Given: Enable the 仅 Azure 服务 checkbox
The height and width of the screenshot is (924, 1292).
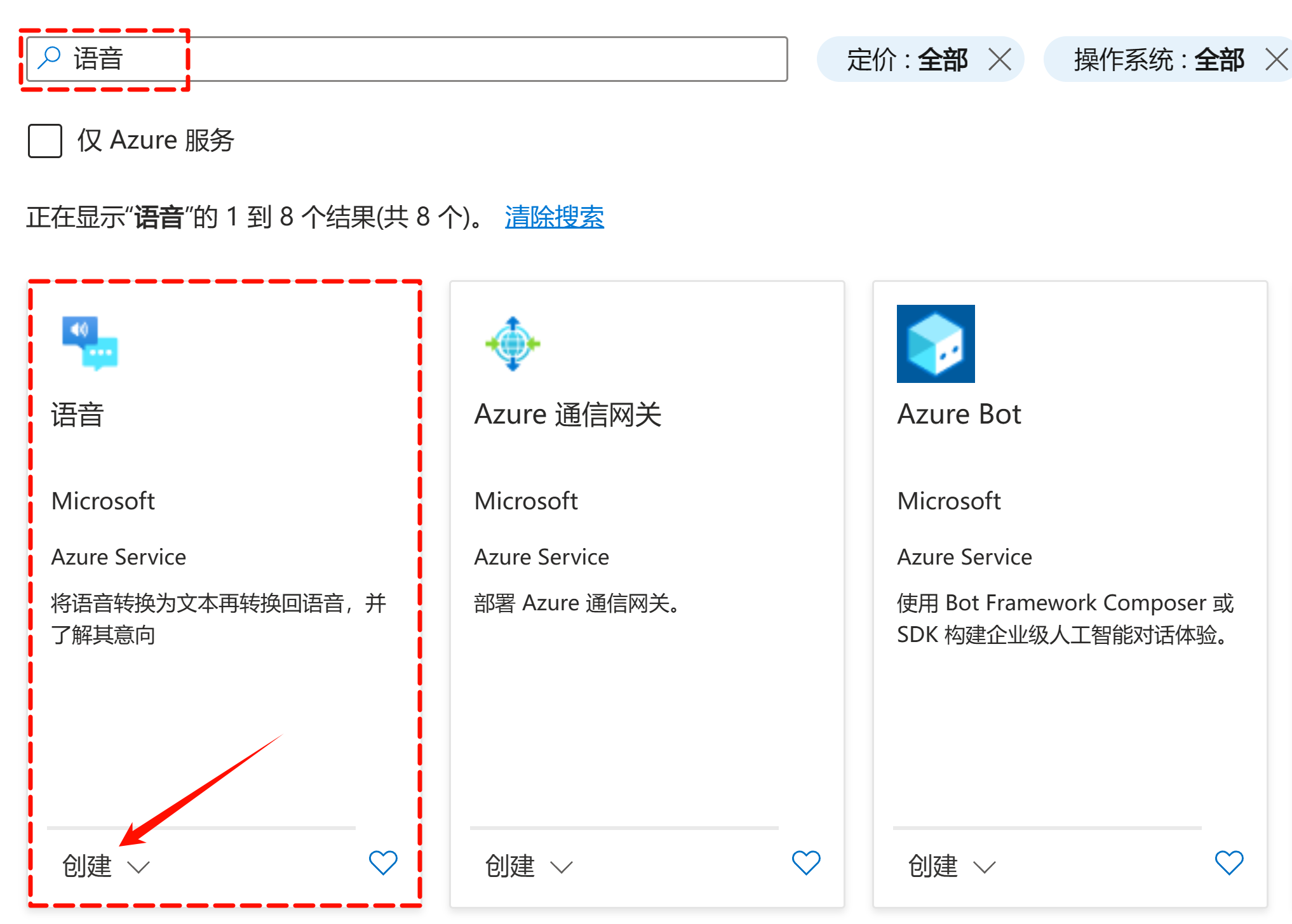Looking at the screenshot, I should point(45,140).
